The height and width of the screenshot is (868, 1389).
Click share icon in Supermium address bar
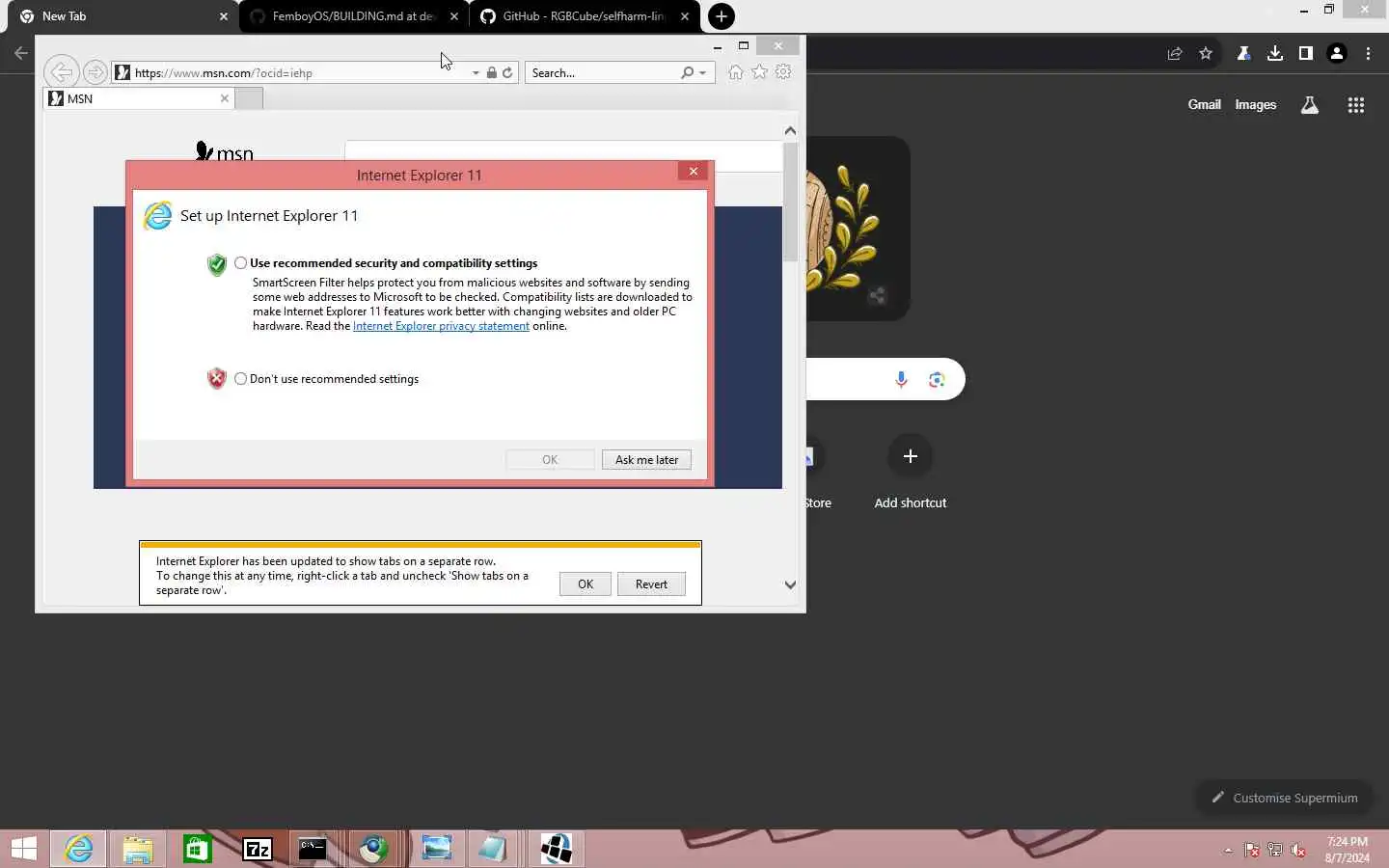(1175, 54)
